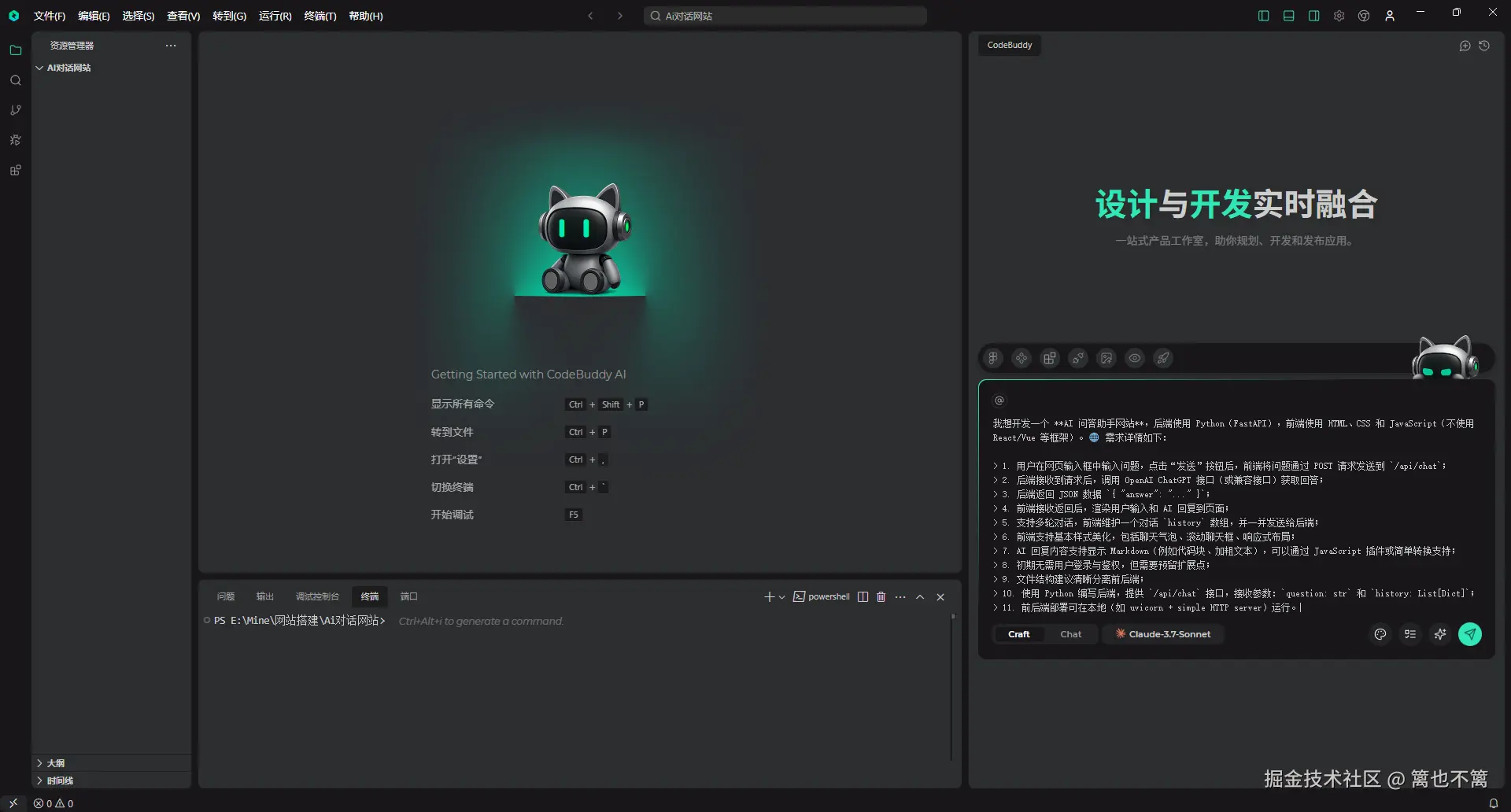Open the account profile icon

(x=1390, y=16)
